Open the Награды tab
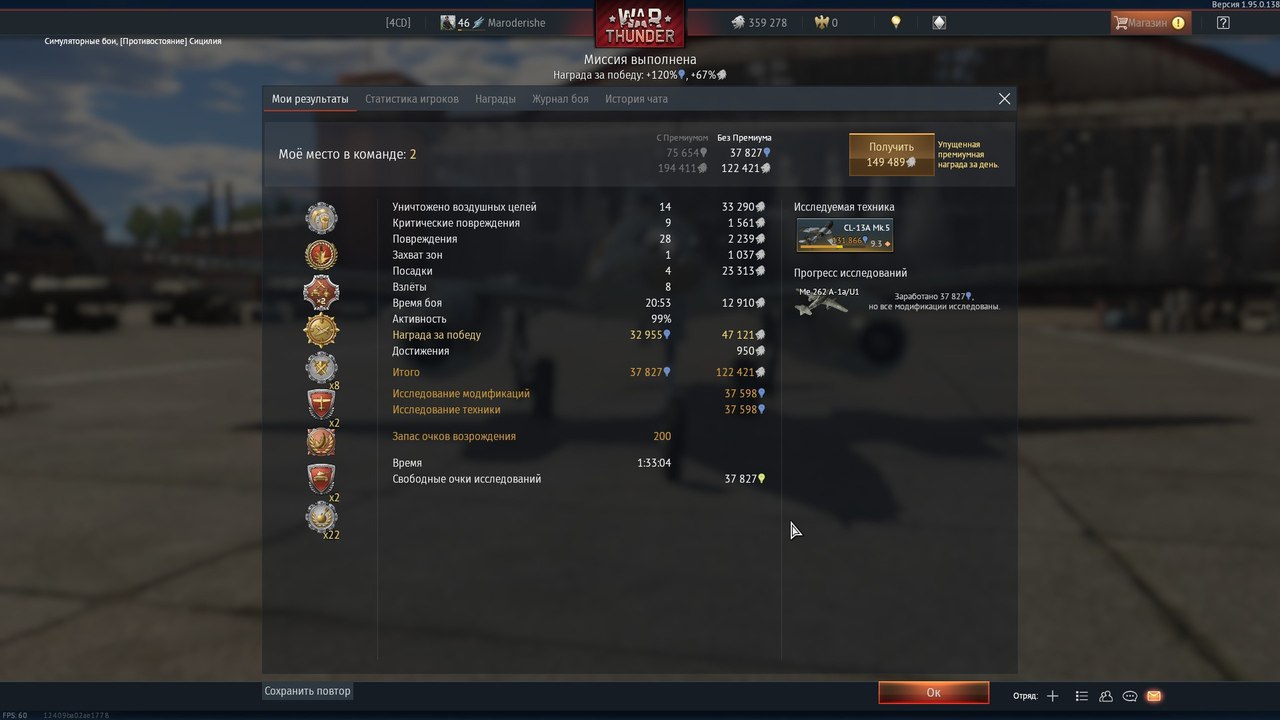Viewport: 1280px width, 720px height. click(x=496, y=99)
